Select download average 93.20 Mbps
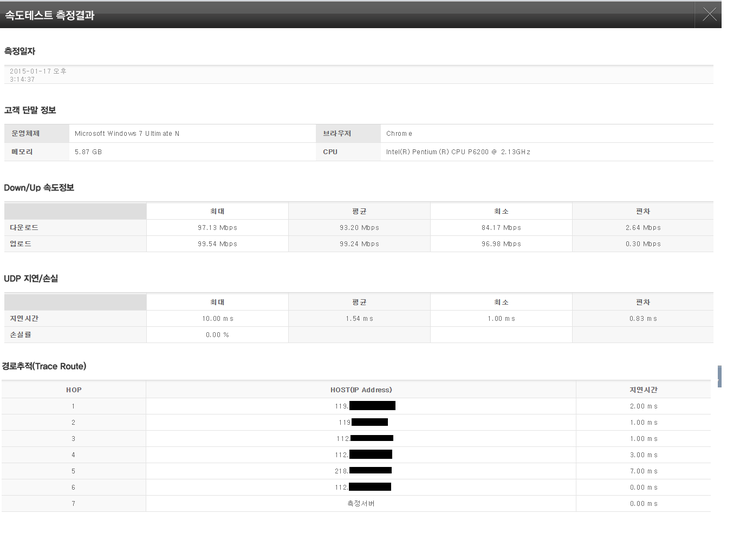Viewport: 740px width, 540px height. pos(359,228)
